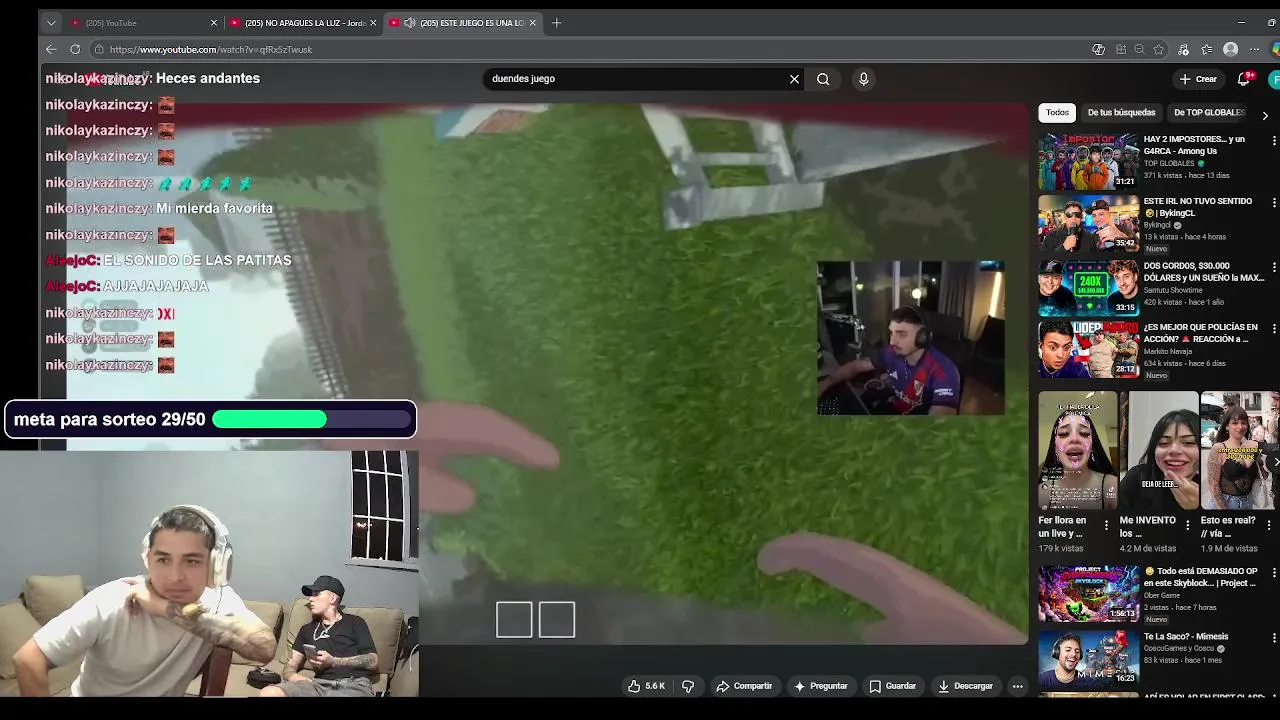Open the app available icon in the address bar
The width and height of the screenshot is (1280, 720).
click(x=1121, y=49)
